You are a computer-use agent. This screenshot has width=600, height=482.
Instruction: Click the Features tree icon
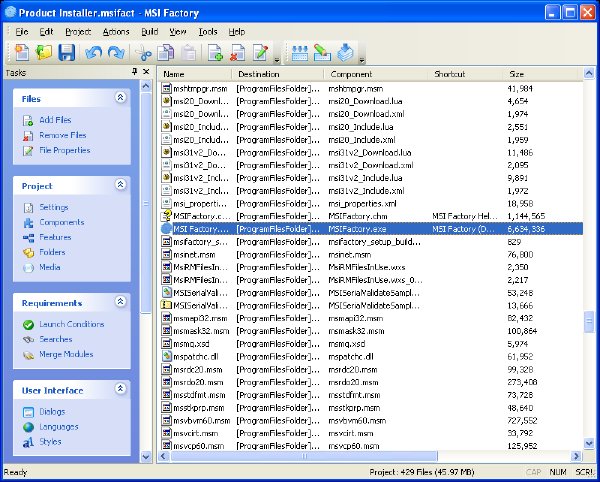(x=28, y=238)
